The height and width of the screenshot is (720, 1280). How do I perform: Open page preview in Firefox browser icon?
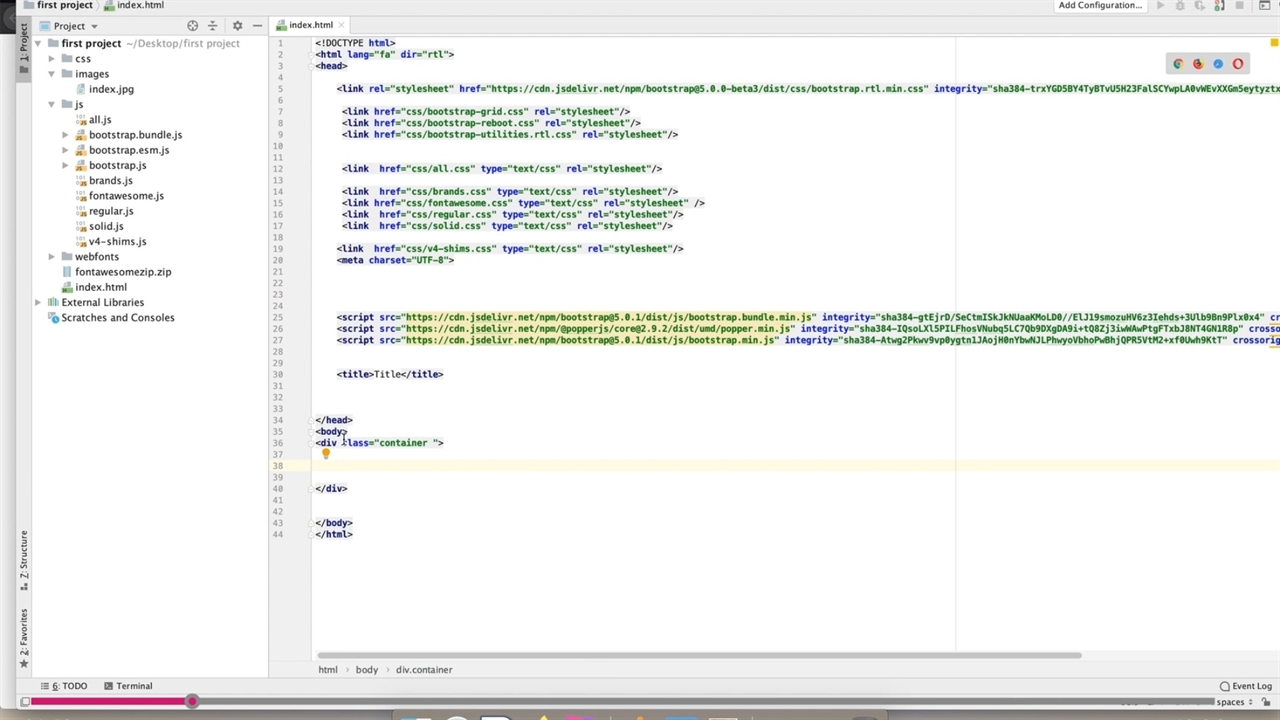tap(1198, 64)
